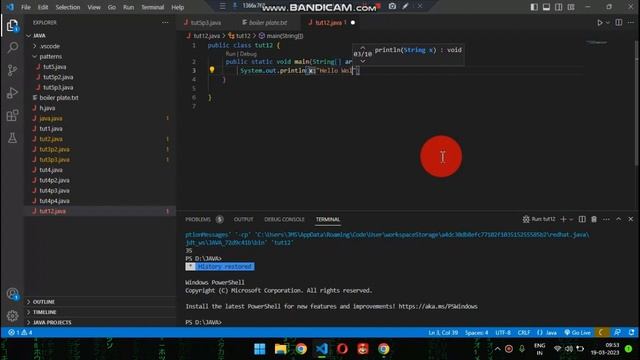Image resolution: width=640 pixels, height=360 pixels.
Task: Split the terminal panel
Action: tap(582, 219)
